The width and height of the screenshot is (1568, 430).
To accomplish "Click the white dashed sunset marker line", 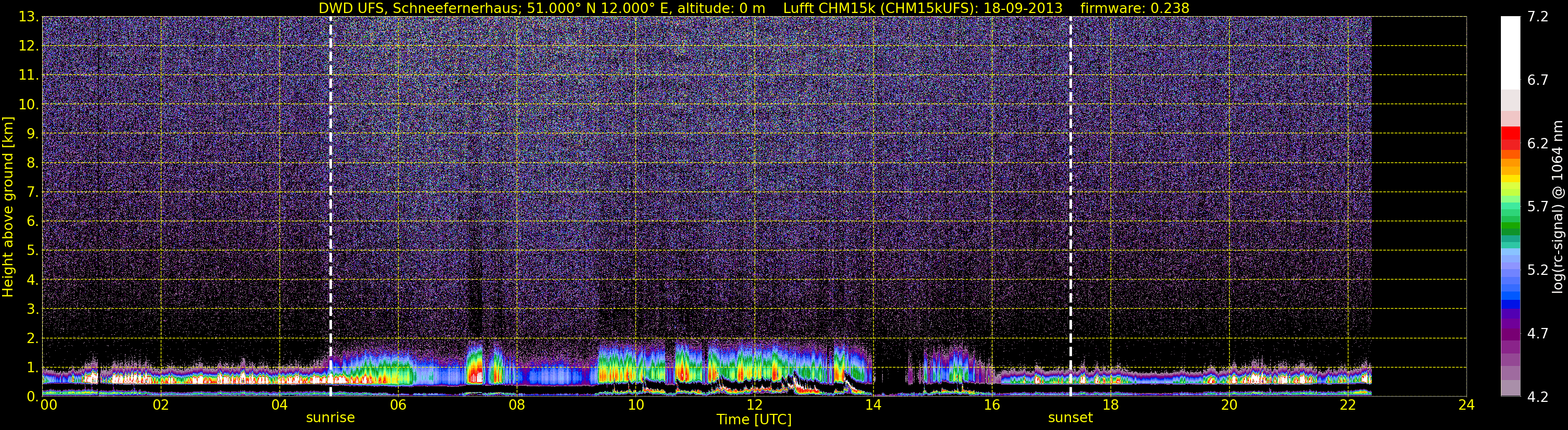I will (1070, 207).
